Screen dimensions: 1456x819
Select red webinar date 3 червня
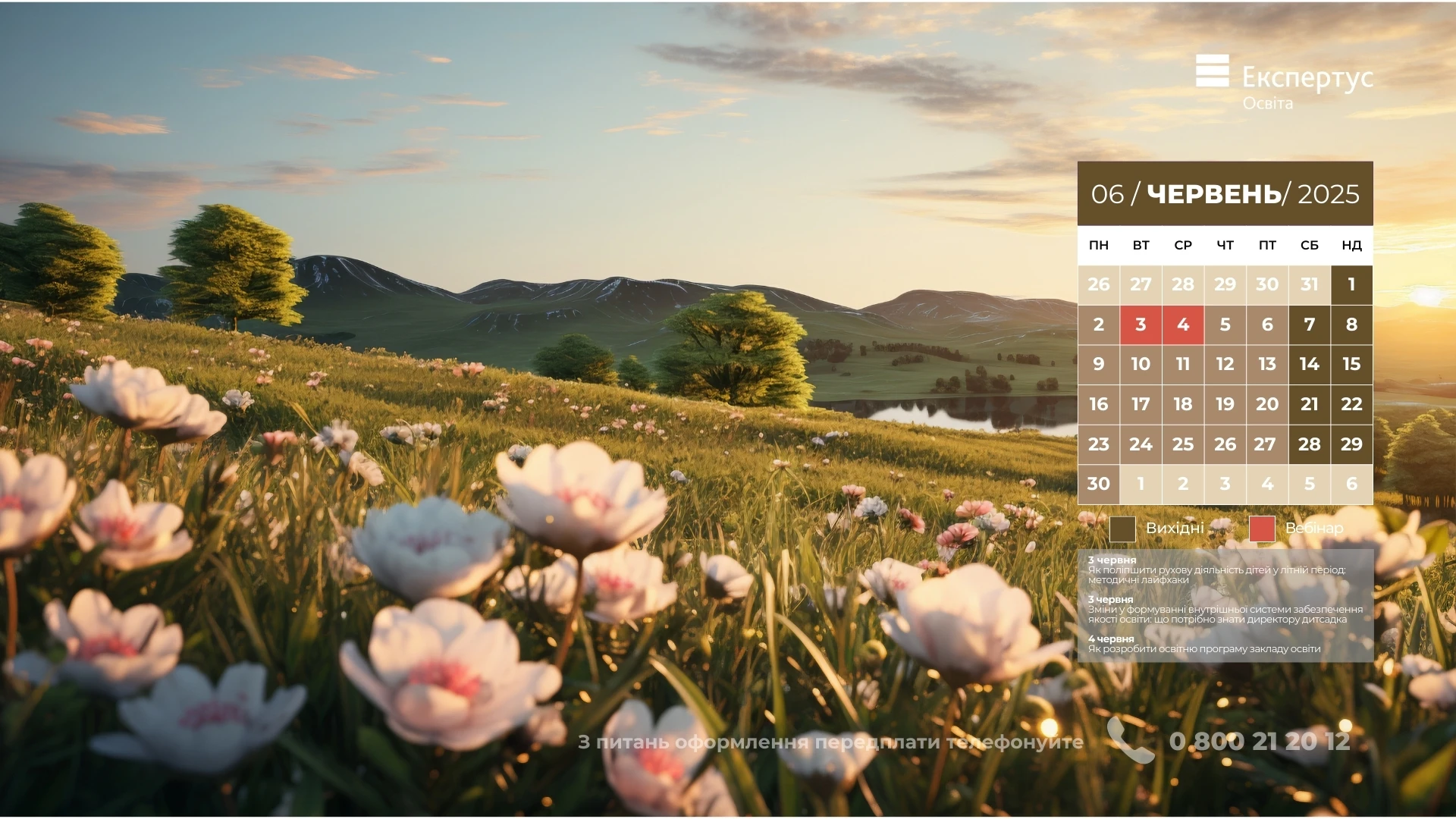pos(1141,325)
